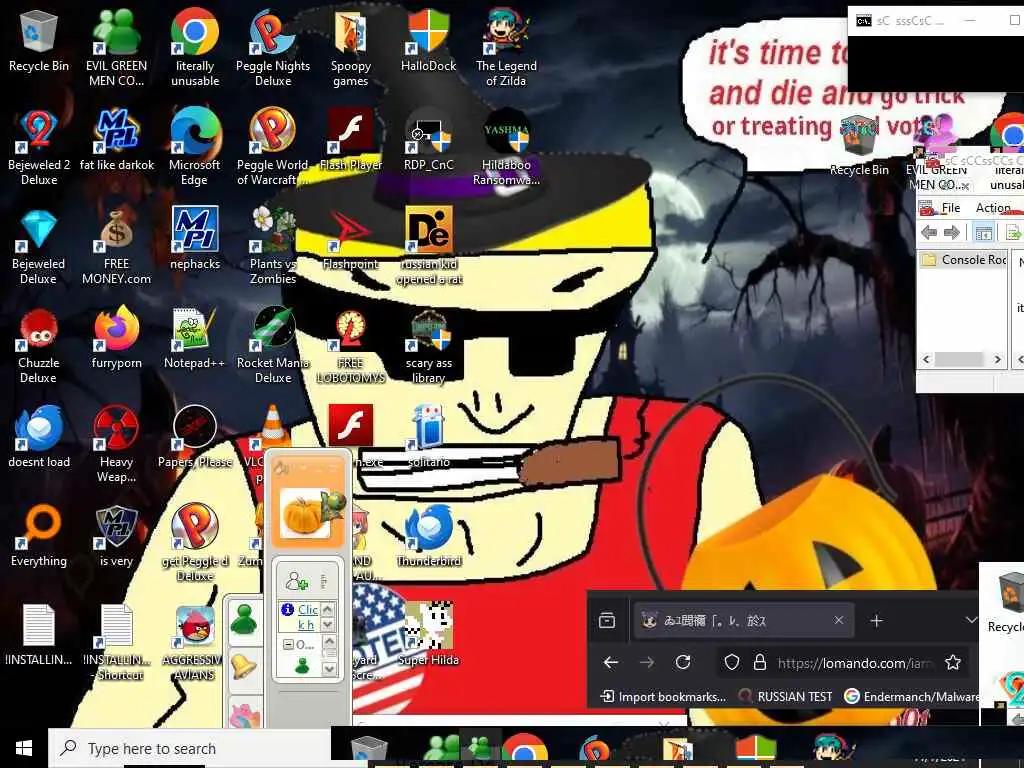The width and height of the screenshot is (1024, 768).
Task: Click add contact icon in messenger window
Action: [297, 580]
